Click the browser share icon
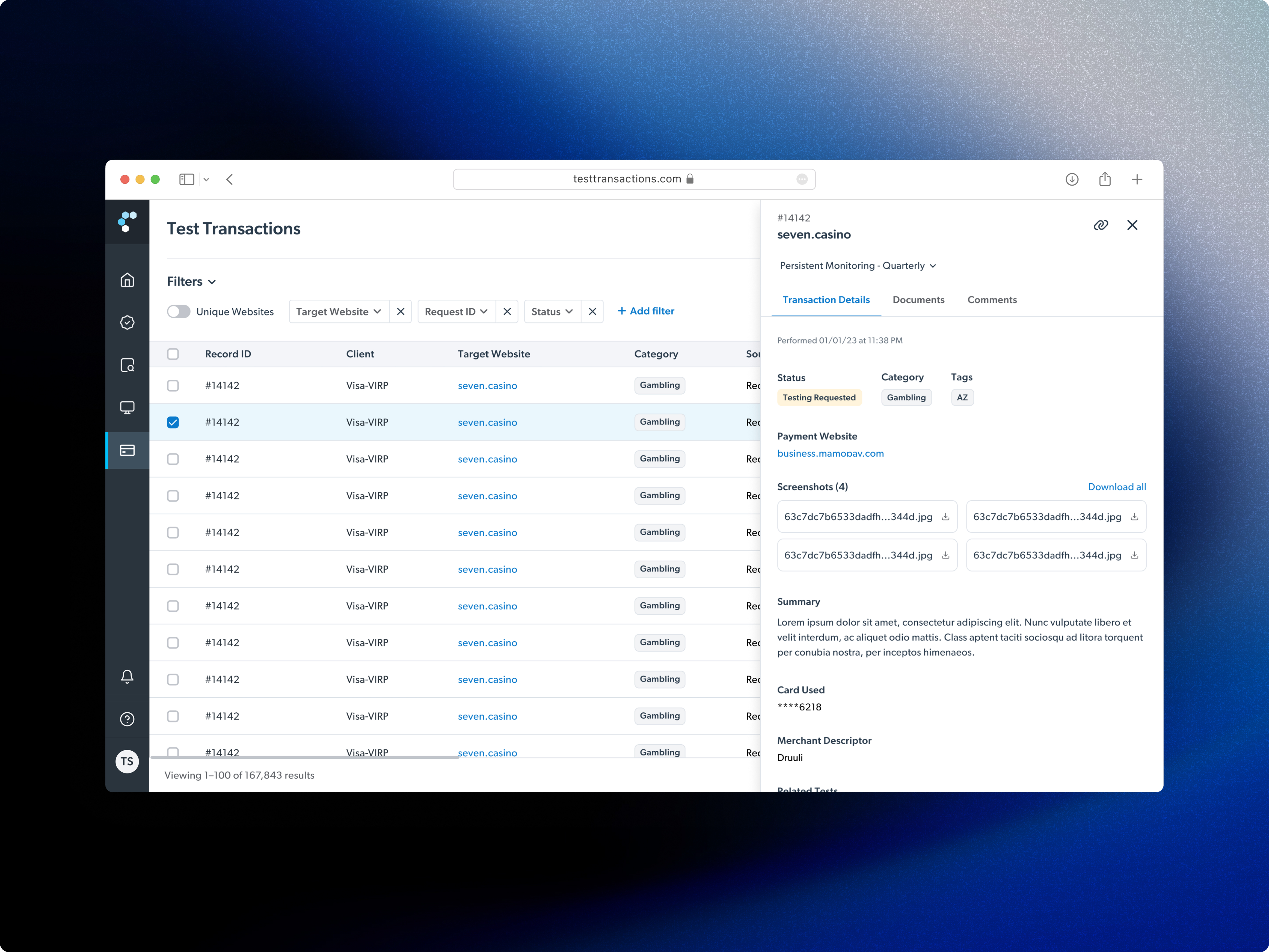 [x=1105, y=179]
